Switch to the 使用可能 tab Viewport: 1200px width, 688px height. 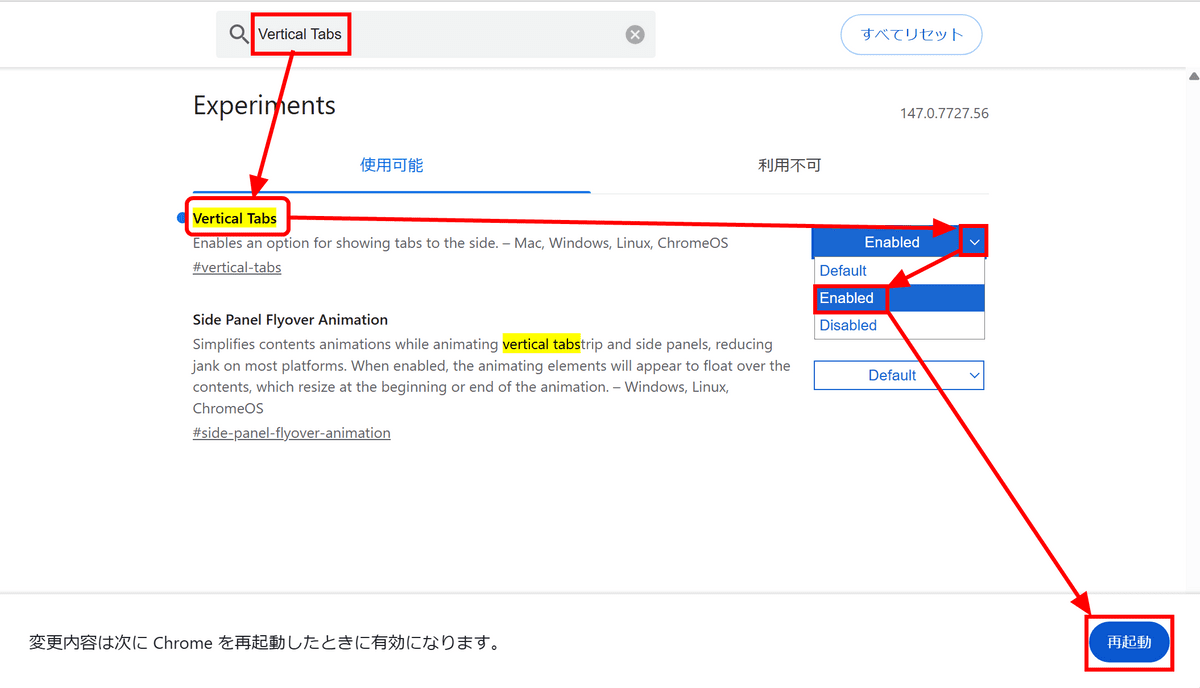391,165
